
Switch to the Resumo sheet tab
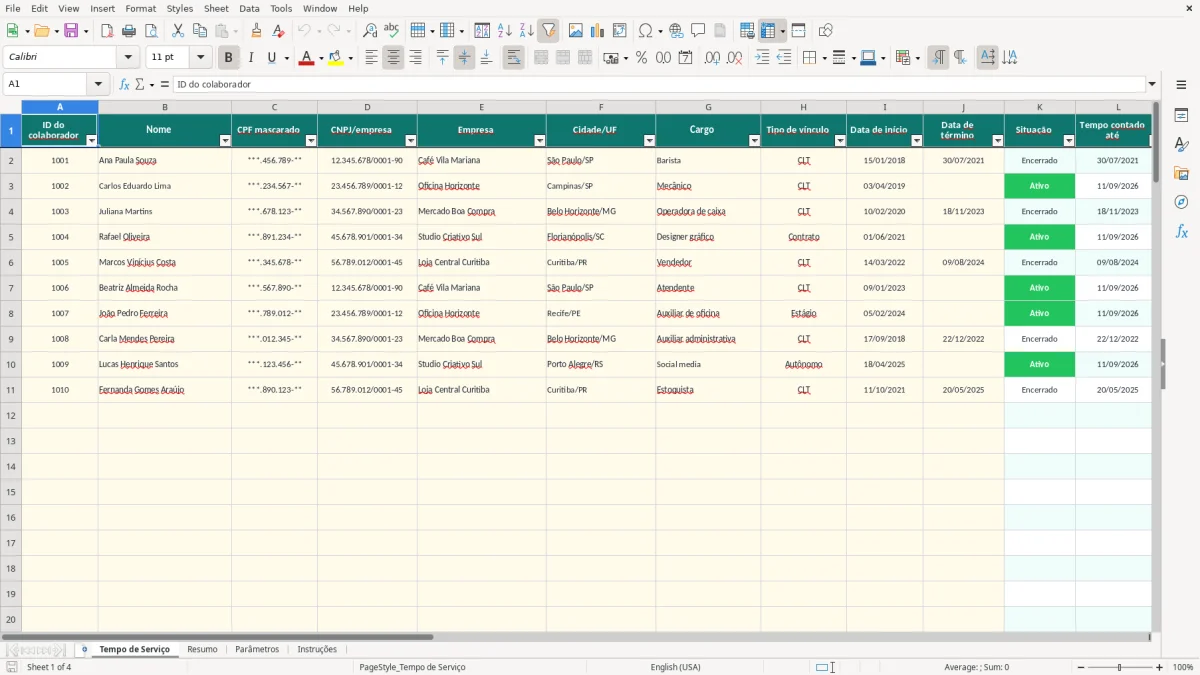point(202,650)
